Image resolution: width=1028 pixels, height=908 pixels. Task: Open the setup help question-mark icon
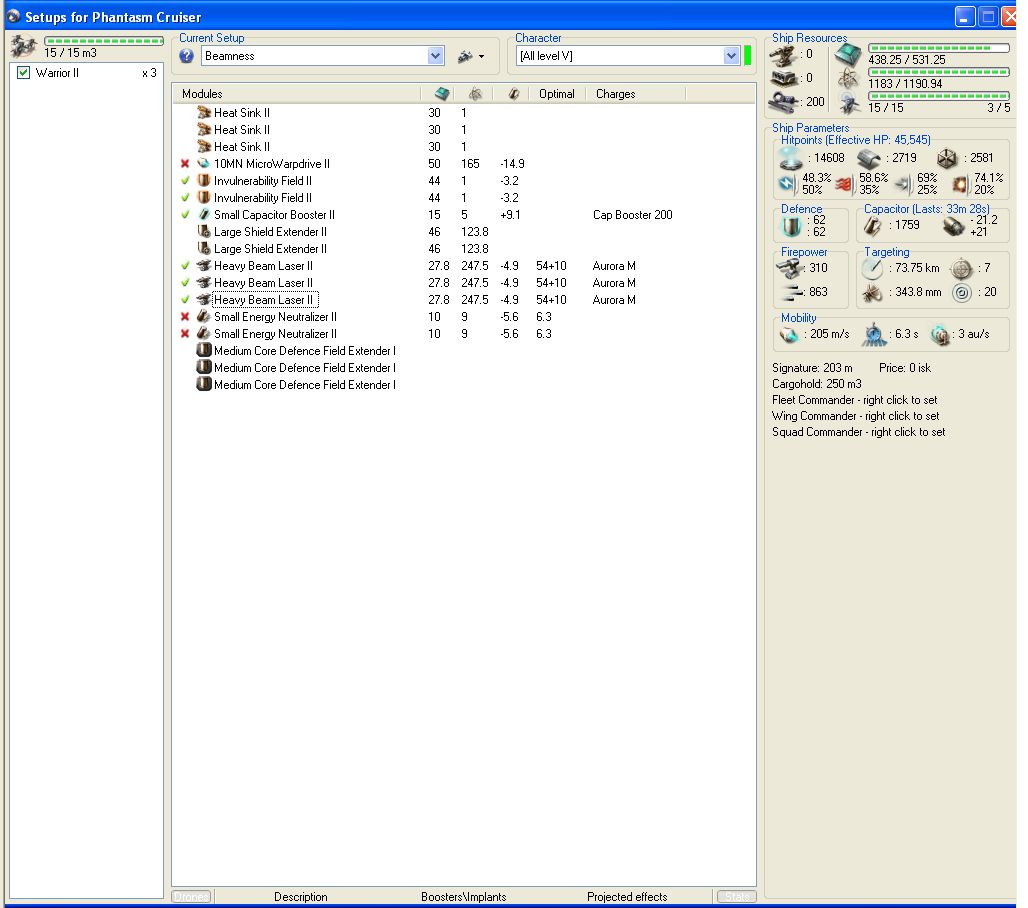coord(186,56)
